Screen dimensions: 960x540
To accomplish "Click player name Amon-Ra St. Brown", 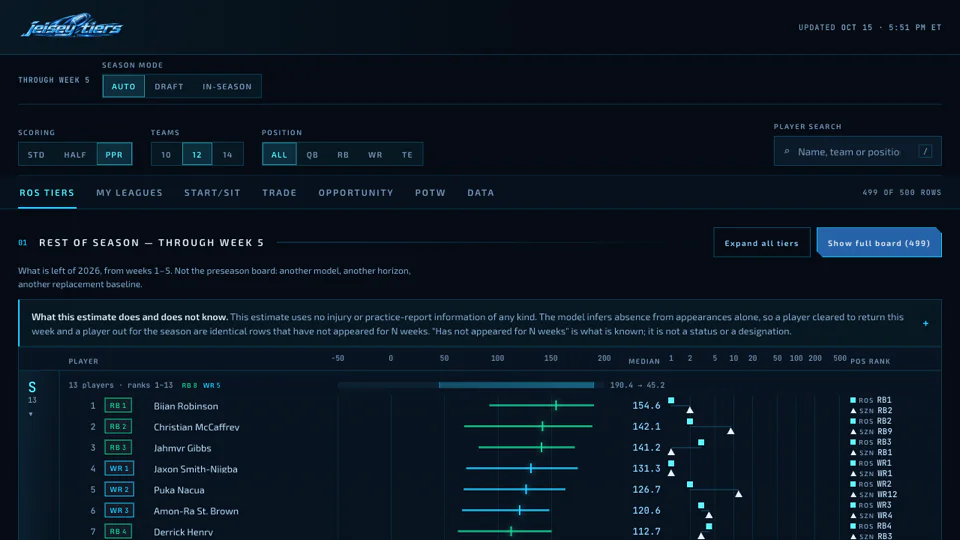I will [196, 511].
